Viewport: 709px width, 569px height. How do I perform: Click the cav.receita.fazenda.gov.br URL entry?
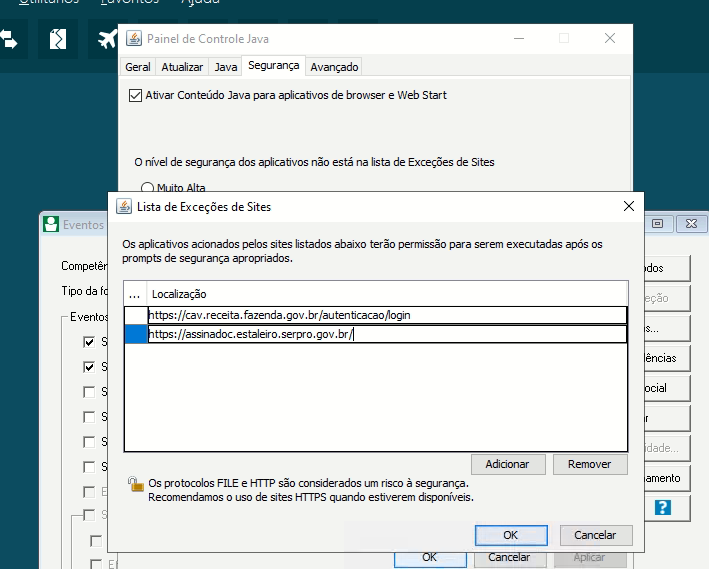point(387,315)
